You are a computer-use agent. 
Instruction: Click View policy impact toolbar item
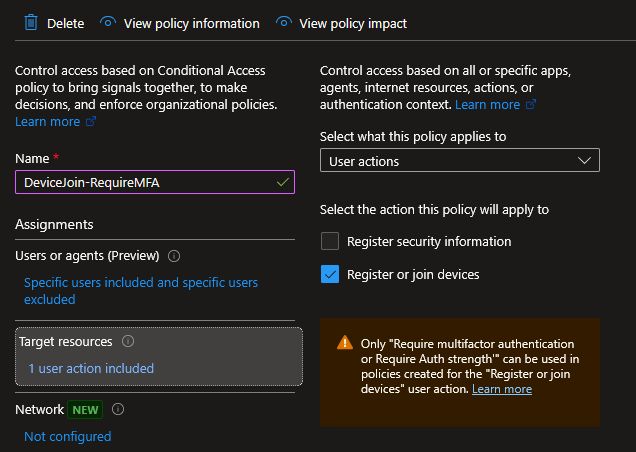tap(353, 23)
